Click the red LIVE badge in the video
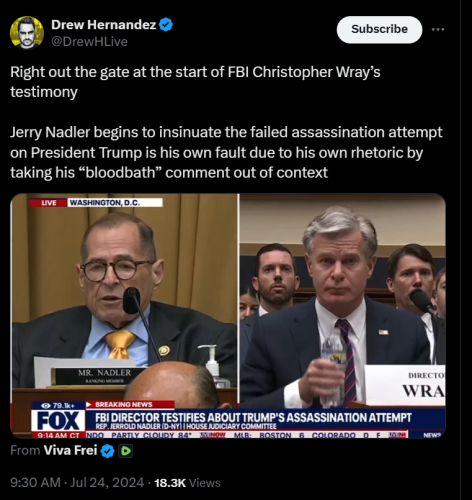This screenshot has width=472, height=500. (x=48, y=203)
